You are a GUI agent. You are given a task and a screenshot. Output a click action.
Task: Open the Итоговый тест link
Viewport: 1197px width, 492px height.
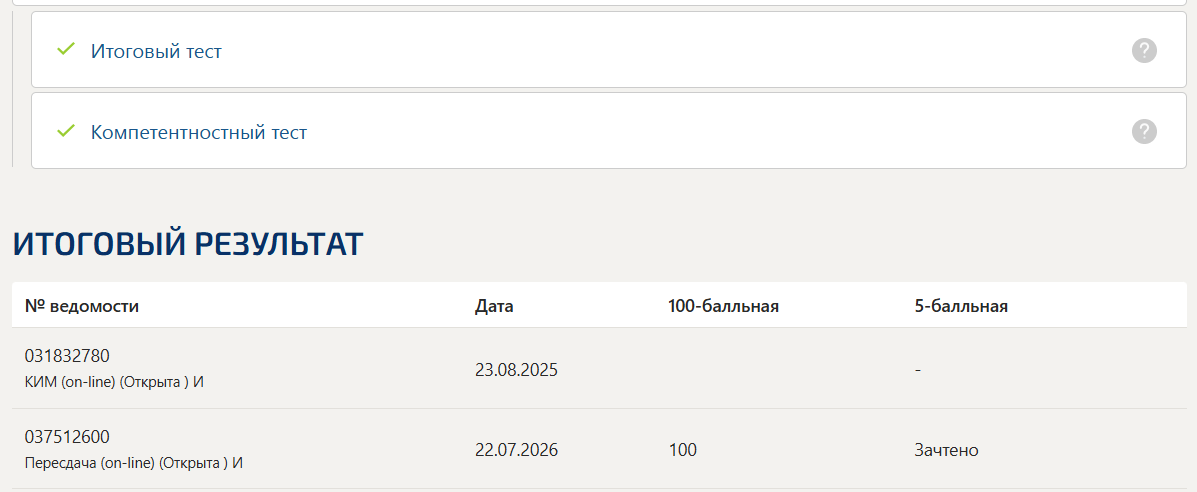(x=156, y=51)
